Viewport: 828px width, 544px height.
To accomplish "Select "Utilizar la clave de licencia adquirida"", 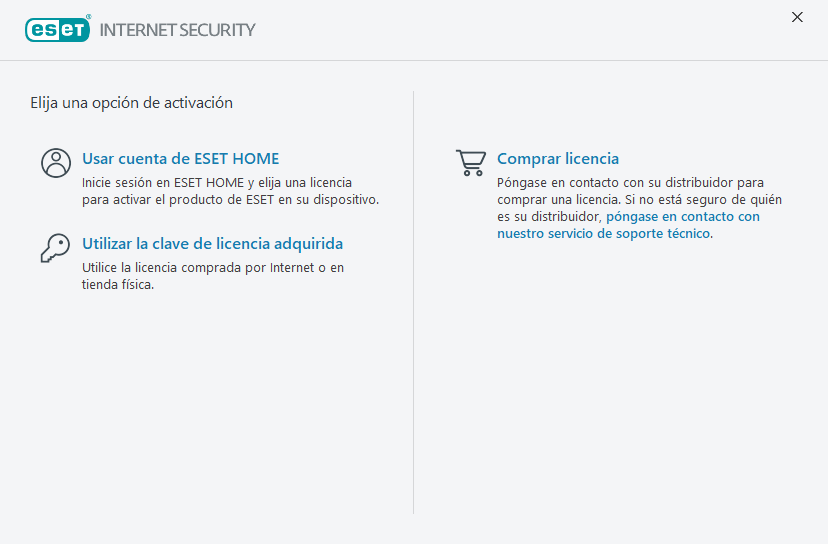I will (212, 244).
